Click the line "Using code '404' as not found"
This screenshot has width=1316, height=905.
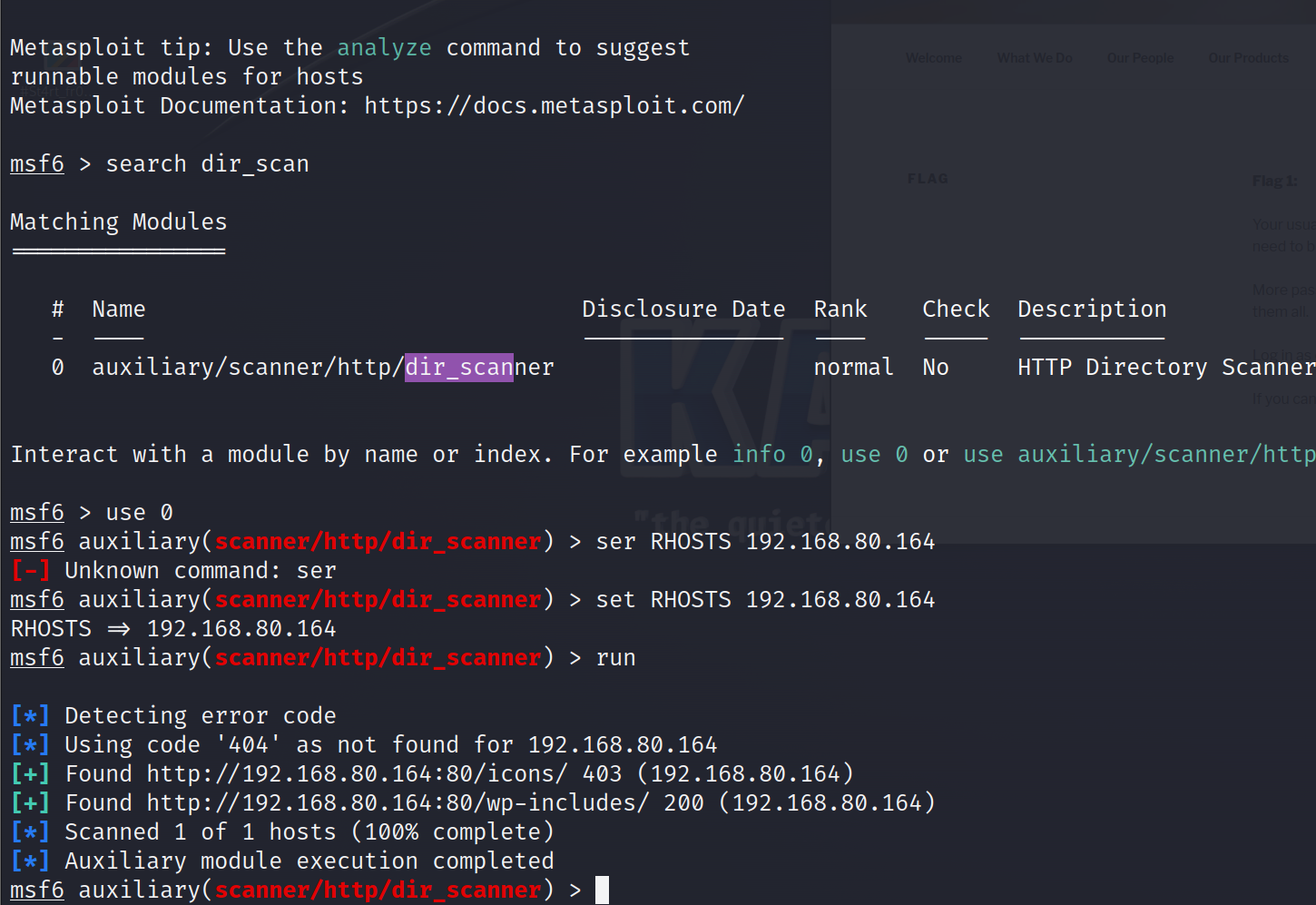[x=390, y=745]
